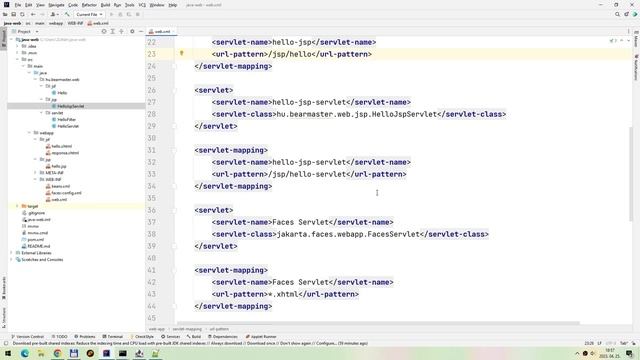Click the editor vertical scrollbar

click(631, 175)
